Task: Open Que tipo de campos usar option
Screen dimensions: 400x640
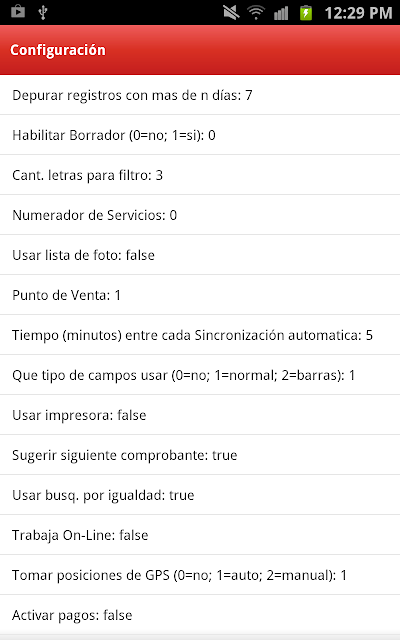Action: coord(200,375)
